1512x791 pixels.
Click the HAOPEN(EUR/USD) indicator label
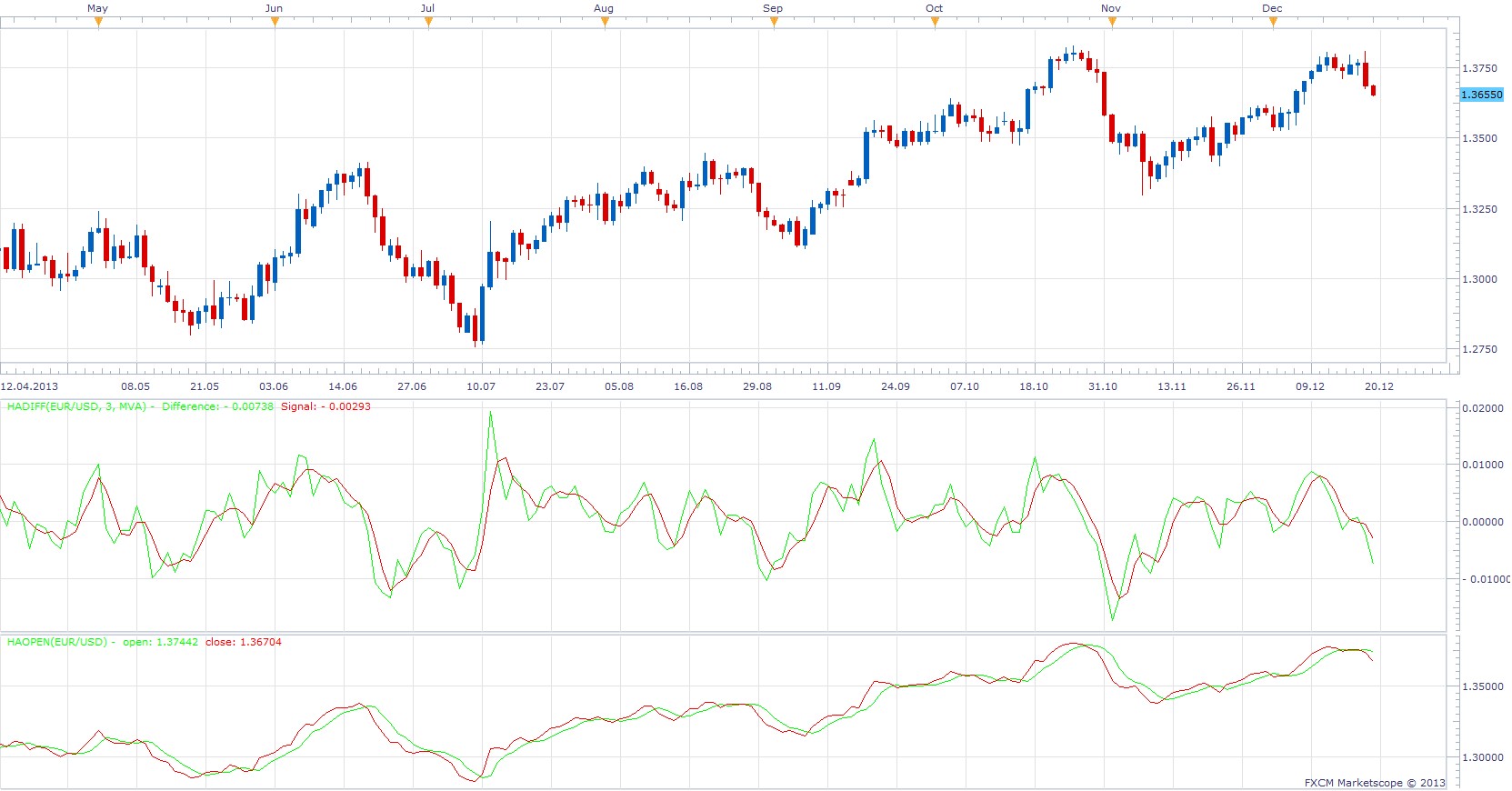click(56, 642)
